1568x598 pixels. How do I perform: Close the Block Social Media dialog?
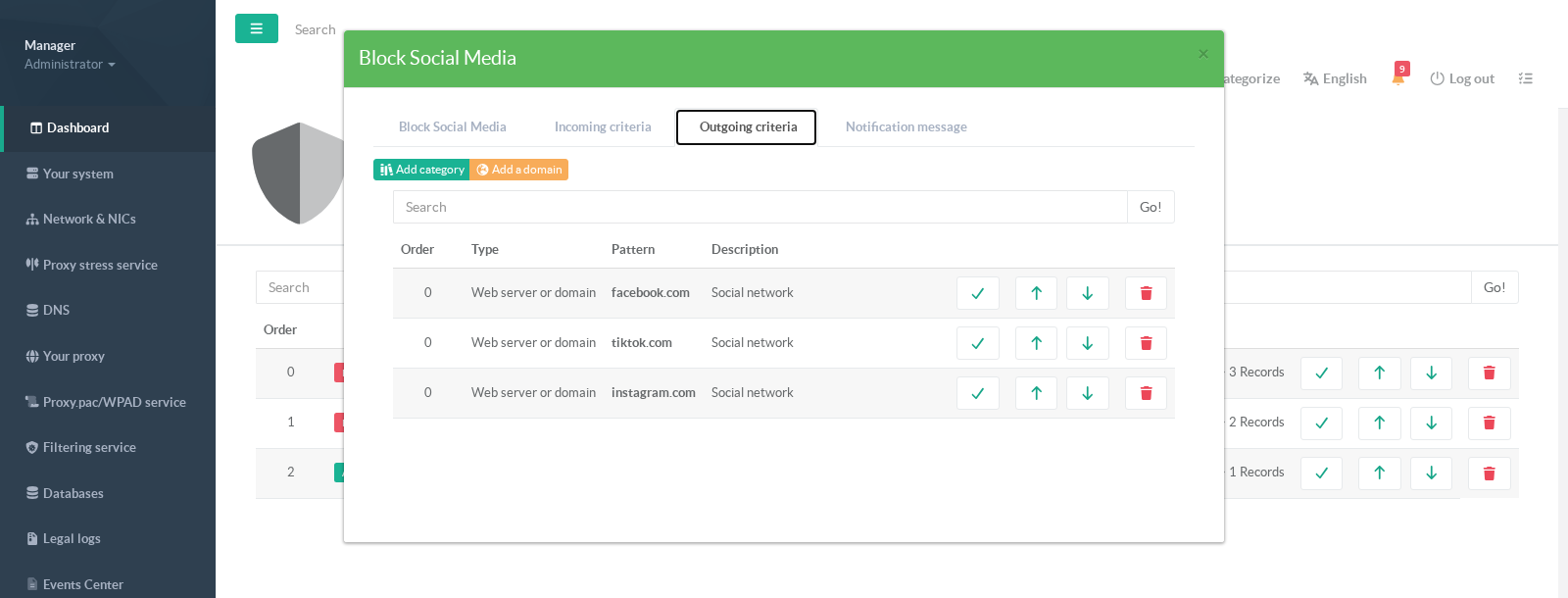click(1203, 54)
